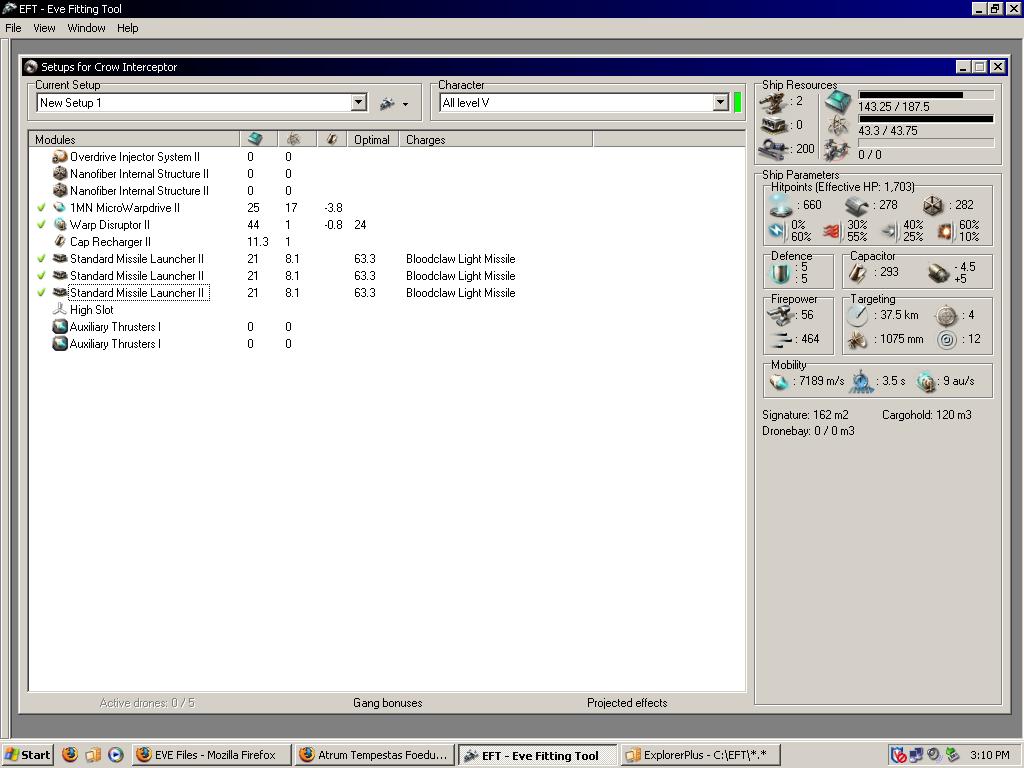Click the max velocity icon showing 7189 m/s
The width and height of the screenshot is (1024, 768).
[x=778, y=381]
